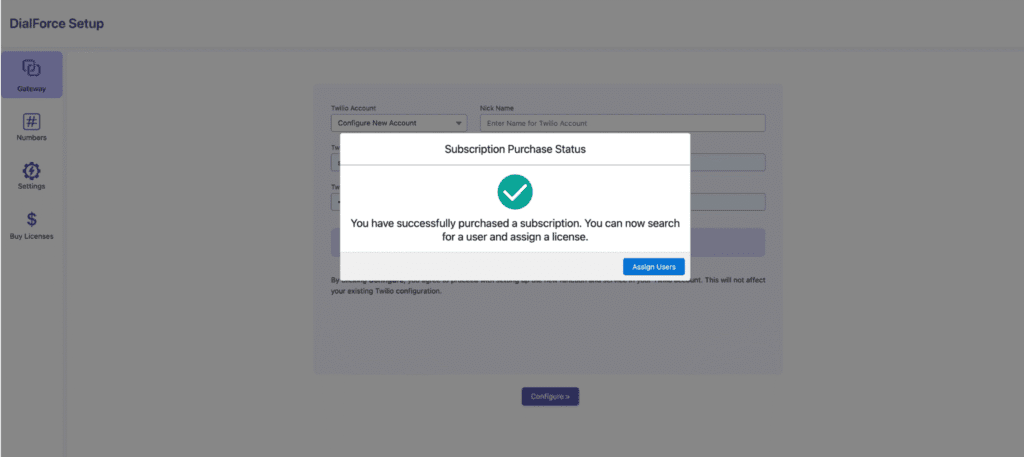Click the Subscription Purchase Status dialog title

515,148
